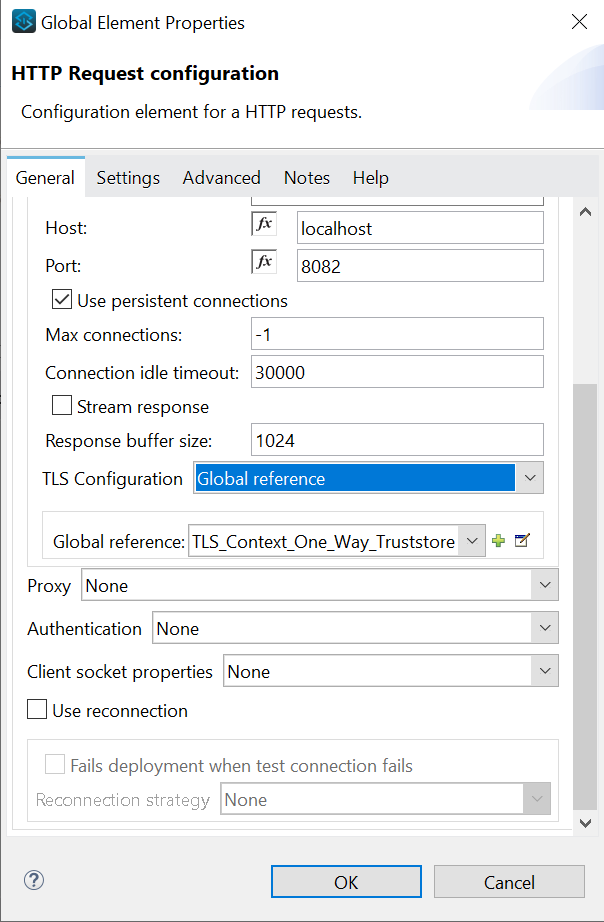Screen dimensions: 604x922
Task: Open the Advanced tab
Action: point(221,178)
